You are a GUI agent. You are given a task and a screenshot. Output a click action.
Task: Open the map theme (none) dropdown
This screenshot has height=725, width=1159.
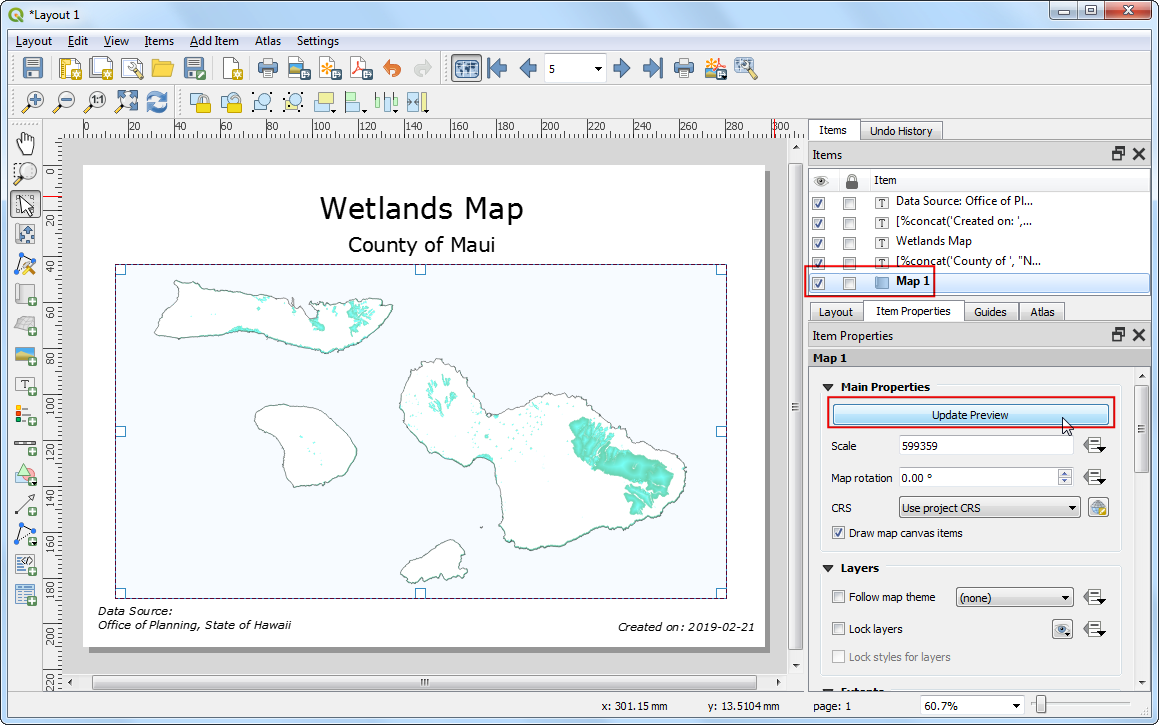1014,598
